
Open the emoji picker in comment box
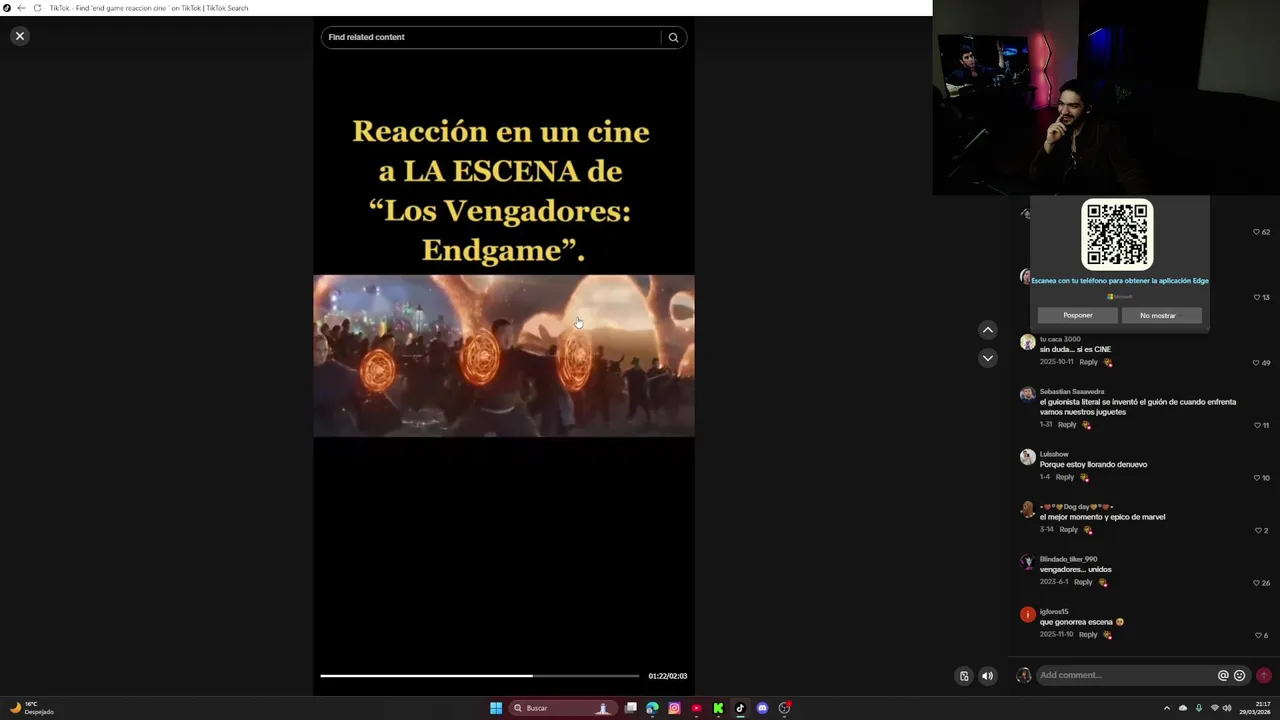click(x=1239, y=675)
